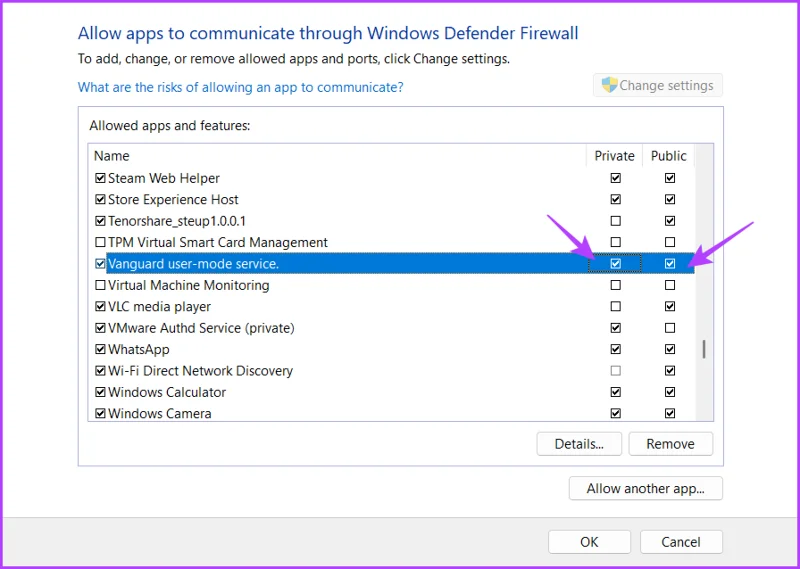Toggle Private checkbox for Store Experience Host

616,200
